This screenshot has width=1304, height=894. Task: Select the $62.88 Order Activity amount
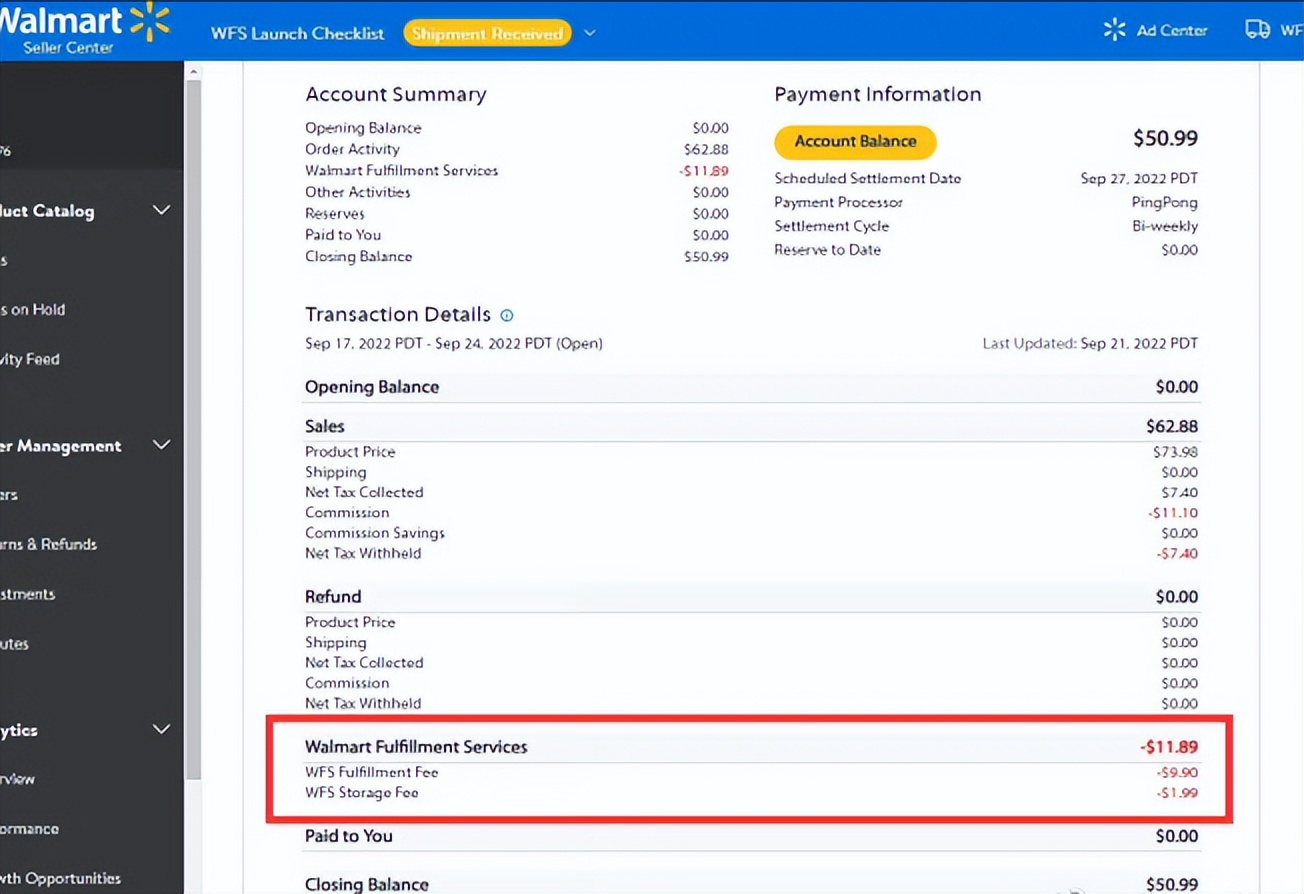tap(706, 149)
